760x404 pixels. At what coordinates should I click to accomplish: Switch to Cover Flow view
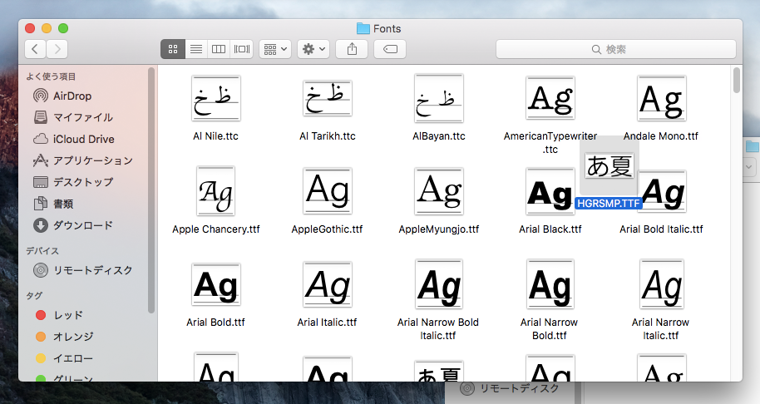[242, 49]
